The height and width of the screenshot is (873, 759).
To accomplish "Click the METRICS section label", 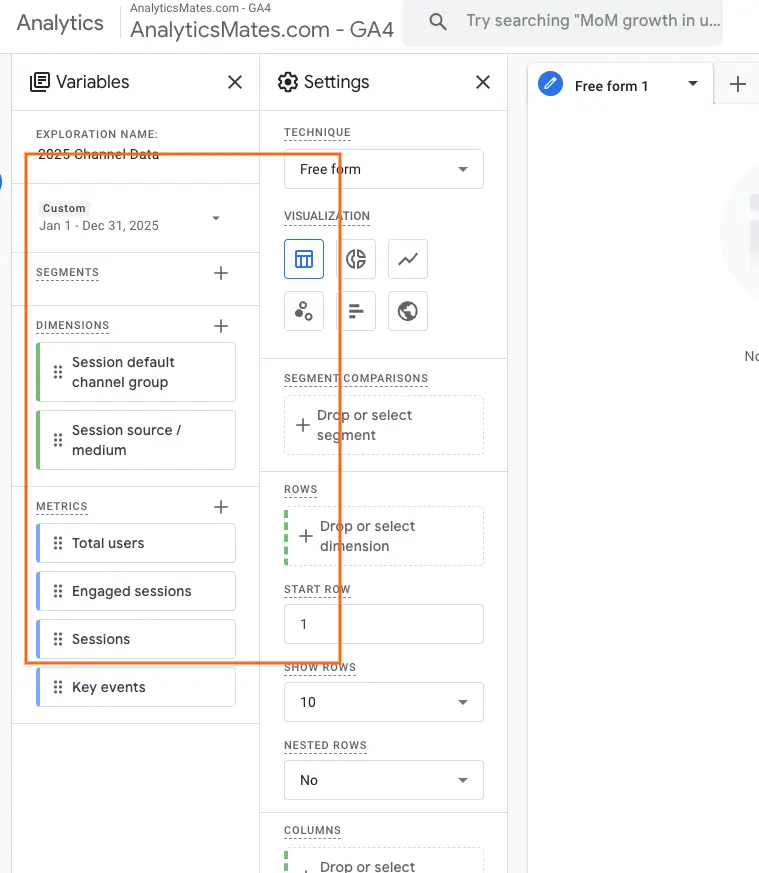I will [62, 506].
